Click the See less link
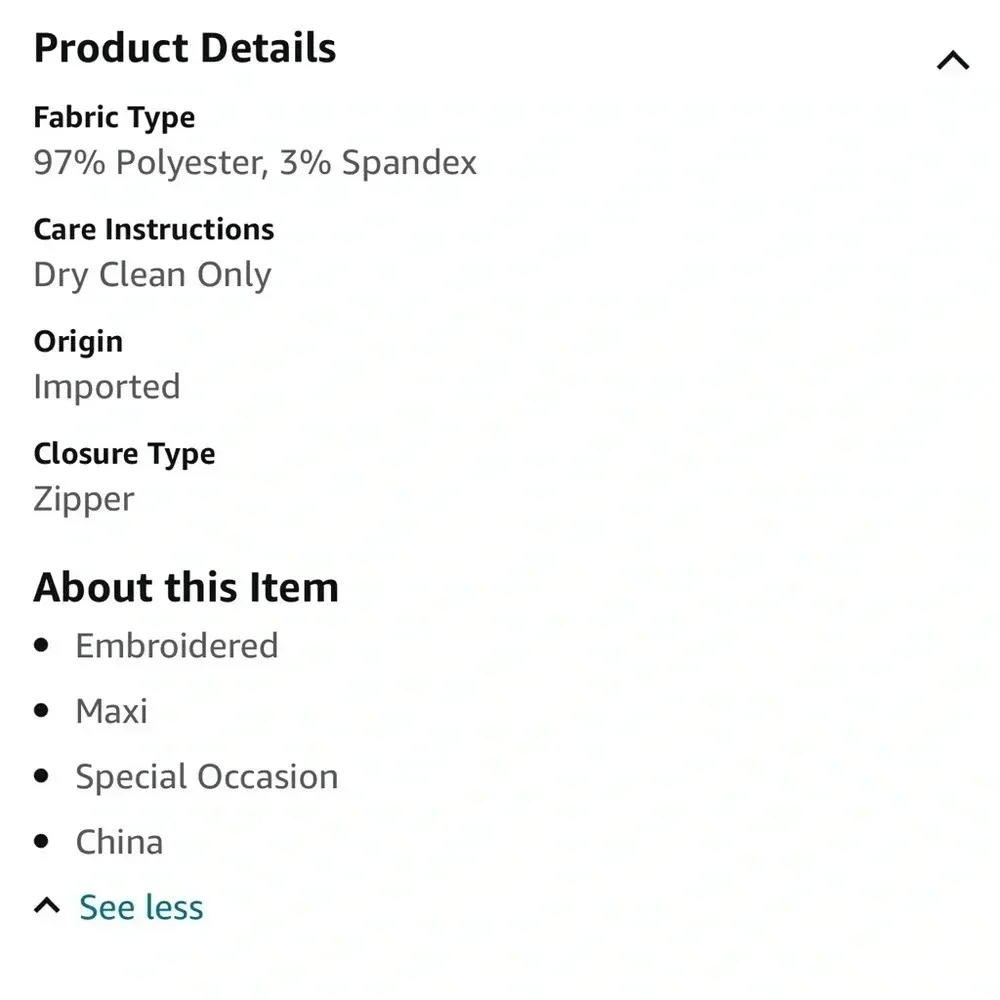Image resolution: width=1000 pixels, height=1000 pixels. (141, 907)
